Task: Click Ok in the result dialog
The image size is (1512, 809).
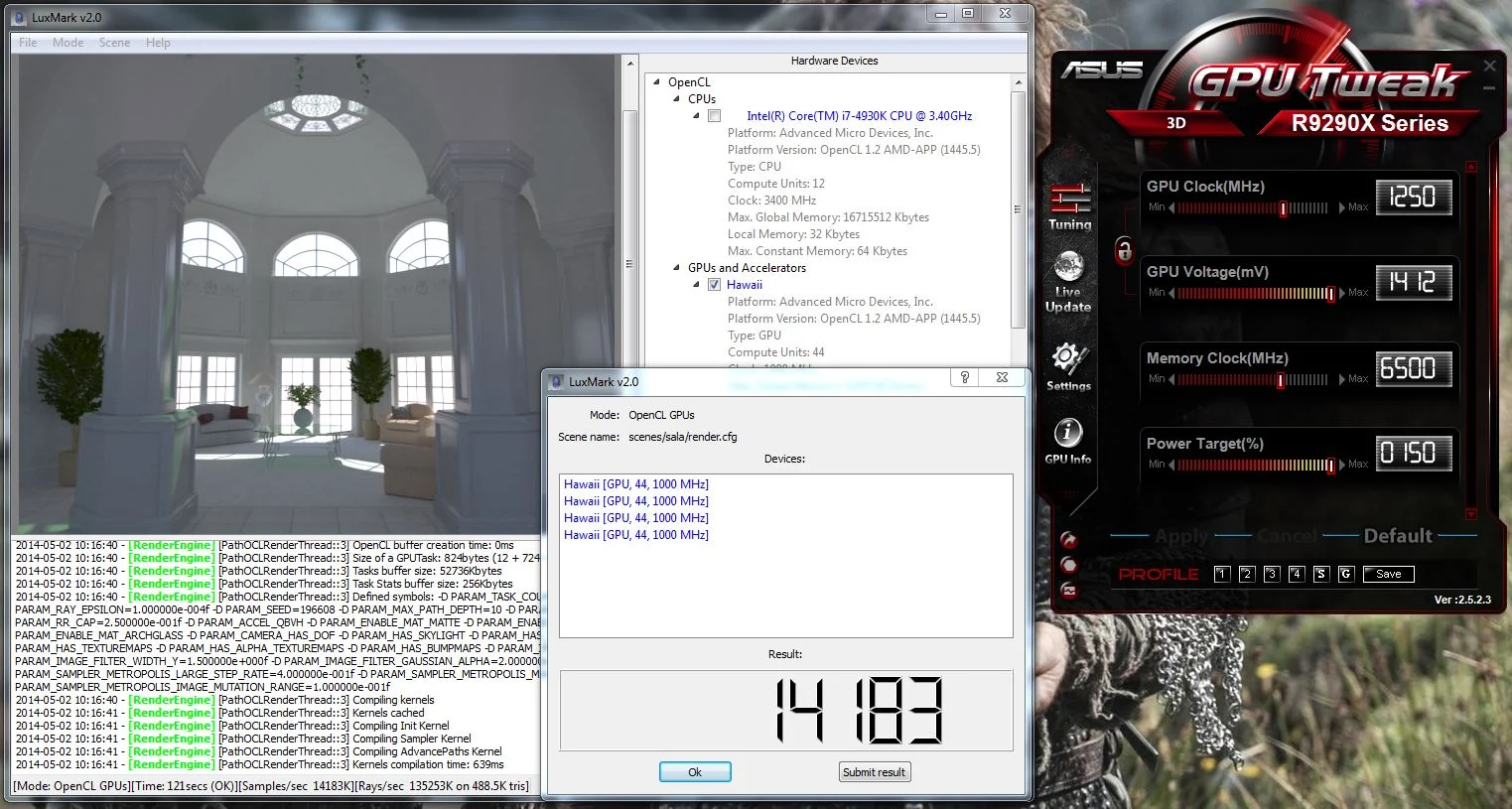Action: (x=695, y=772)
